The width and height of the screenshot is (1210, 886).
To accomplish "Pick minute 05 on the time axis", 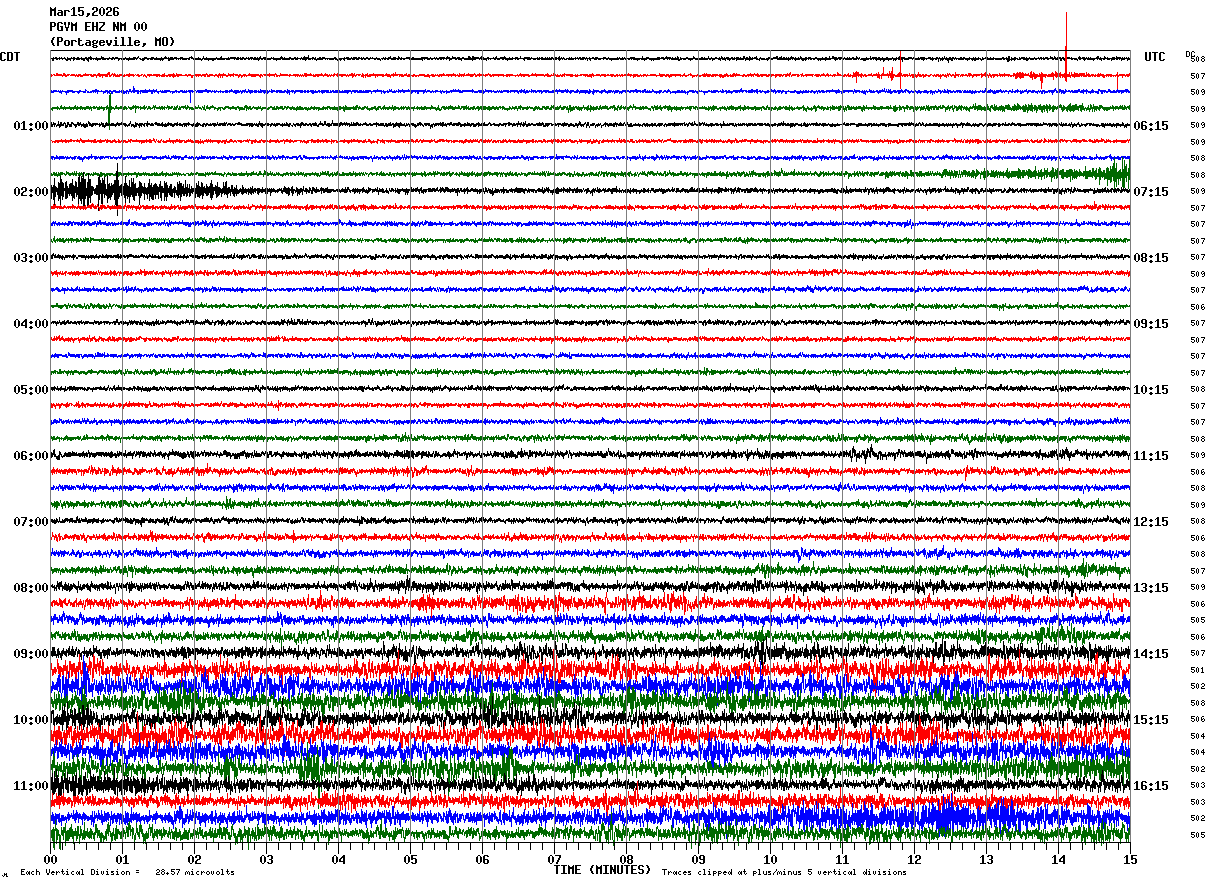I will click(x=411, y=859).
